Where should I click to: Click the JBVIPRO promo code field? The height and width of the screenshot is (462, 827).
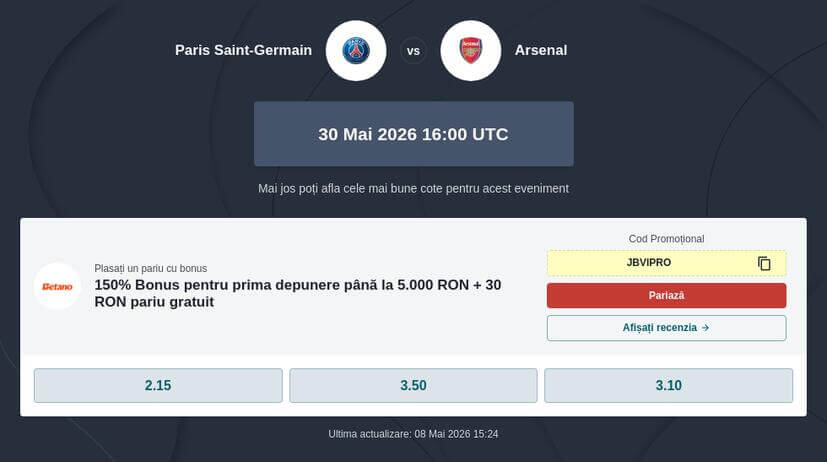[666, 263]
